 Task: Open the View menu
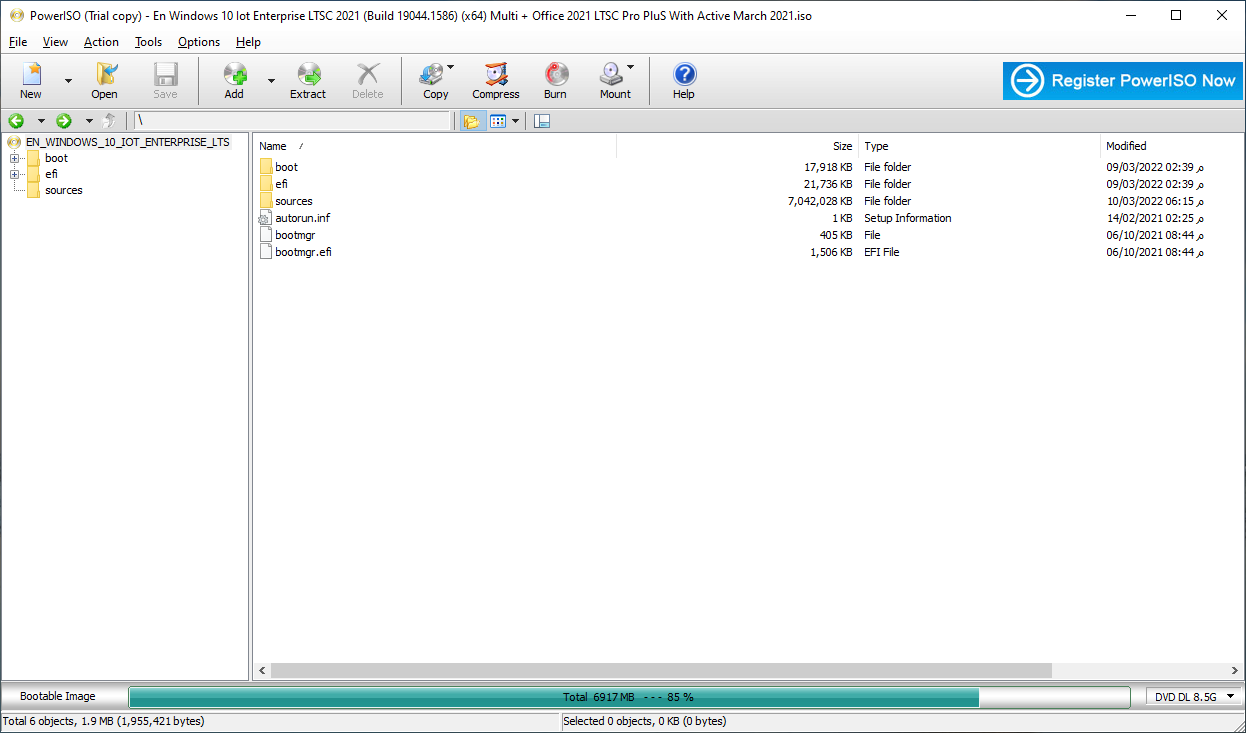tap(55, 42)
